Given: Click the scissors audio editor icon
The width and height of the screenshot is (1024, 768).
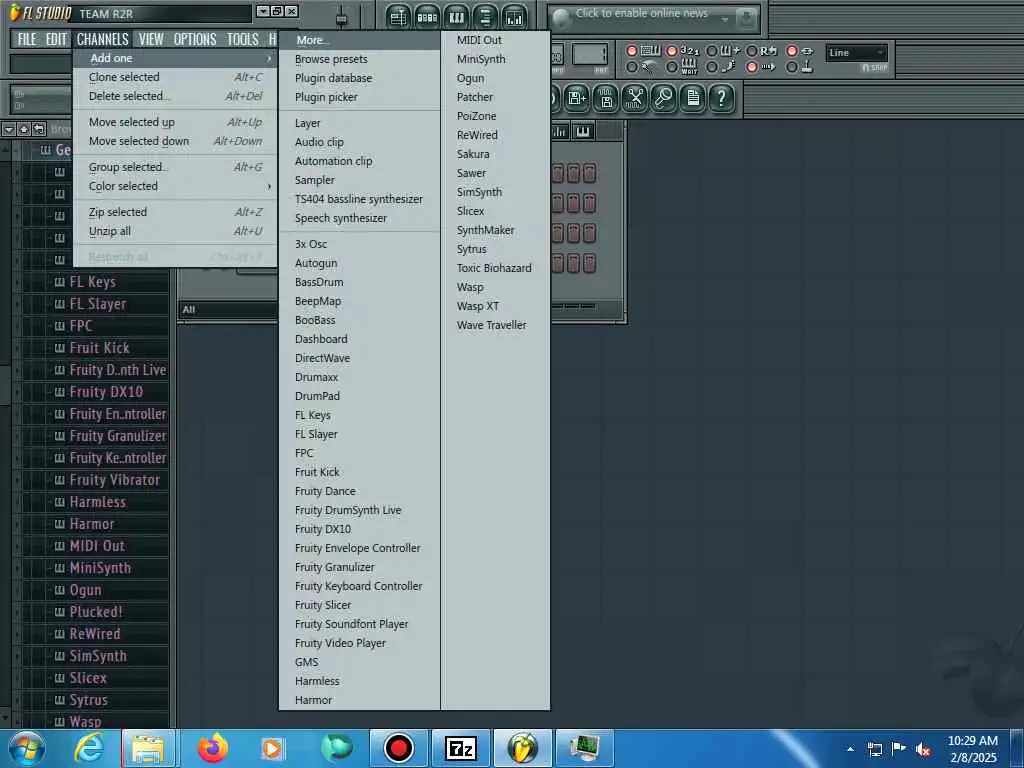Looking at the screenshot, I should coord(635,99).
